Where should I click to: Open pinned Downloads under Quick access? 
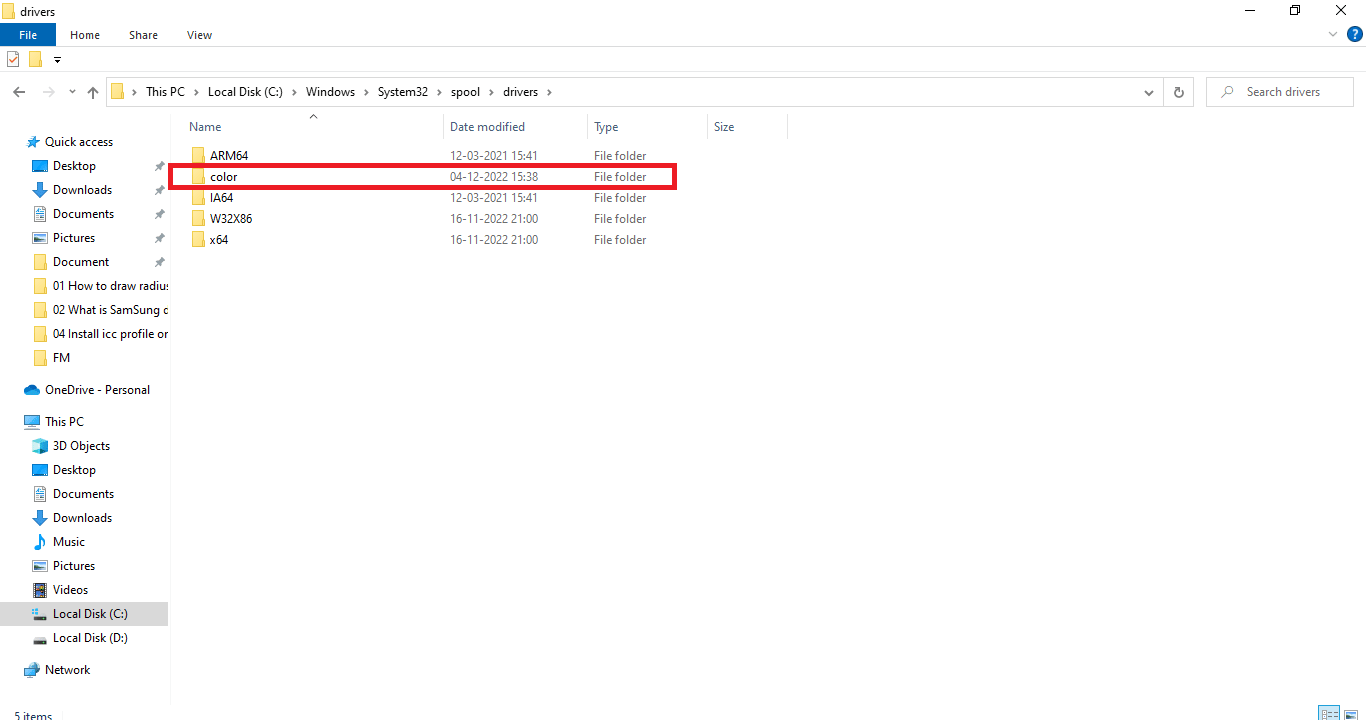click(x=82, y=190)
